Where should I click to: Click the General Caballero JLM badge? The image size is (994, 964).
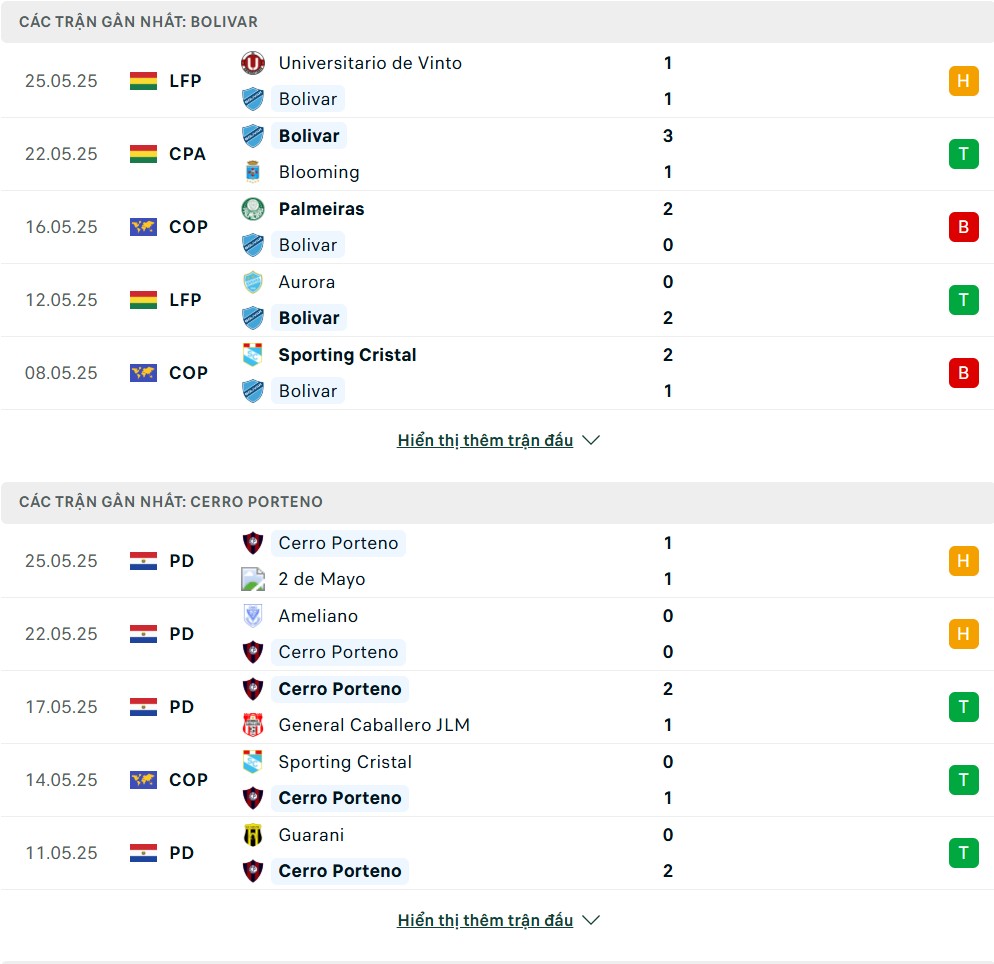(253, 724)
